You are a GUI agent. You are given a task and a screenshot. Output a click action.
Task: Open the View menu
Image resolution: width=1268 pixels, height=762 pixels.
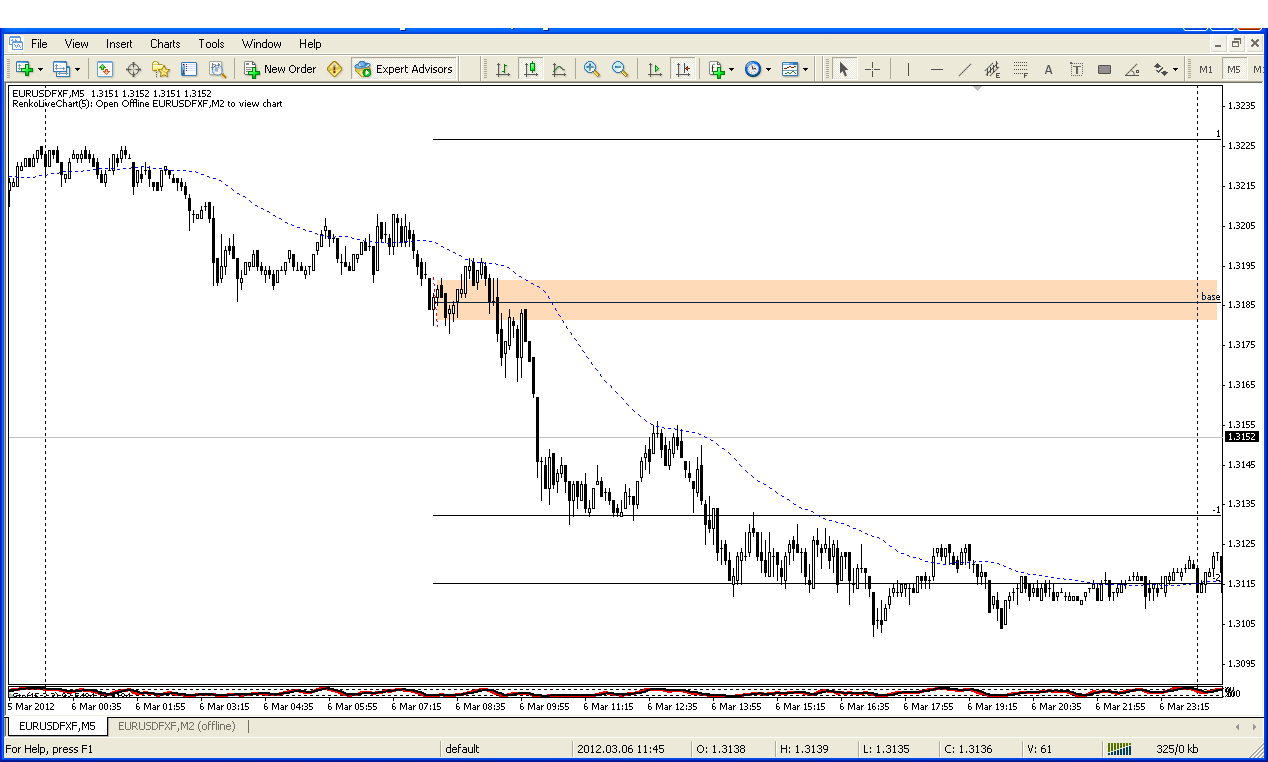point(77,44)
